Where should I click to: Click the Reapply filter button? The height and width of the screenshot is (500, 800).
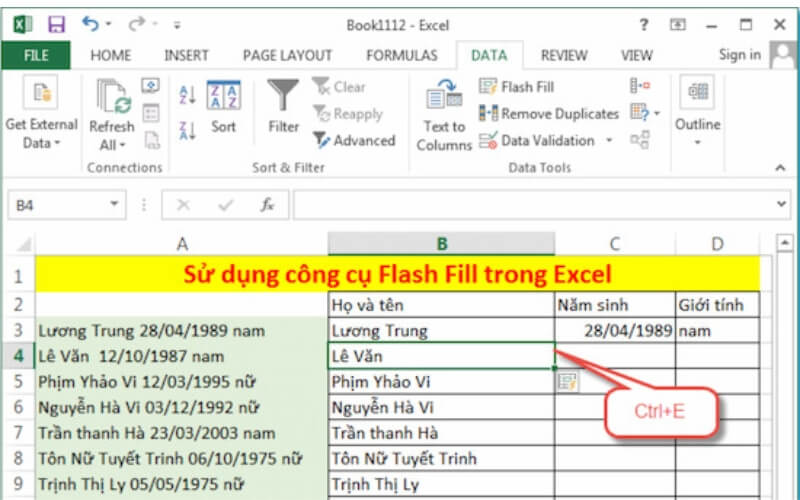[x=347, y=113]
